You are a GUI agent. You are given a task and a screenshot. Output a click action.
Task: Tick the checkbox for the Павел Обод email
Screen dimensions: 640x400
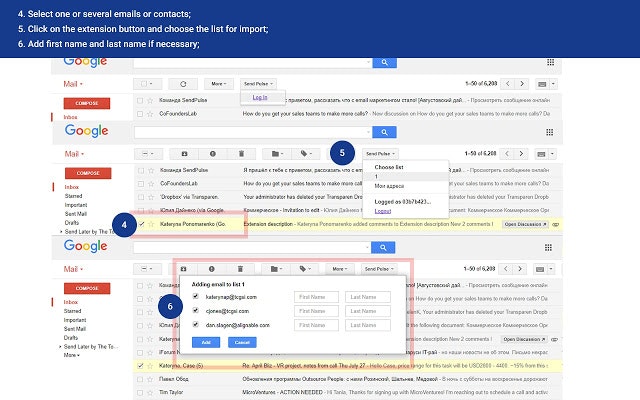pyautogui.click(x=140, y=379)
